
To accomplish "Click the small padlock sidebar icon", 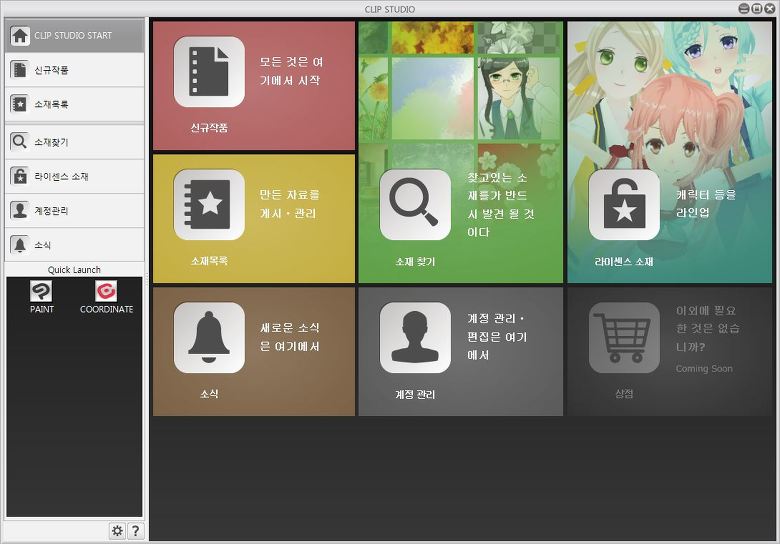I will [x=20, y=176].
